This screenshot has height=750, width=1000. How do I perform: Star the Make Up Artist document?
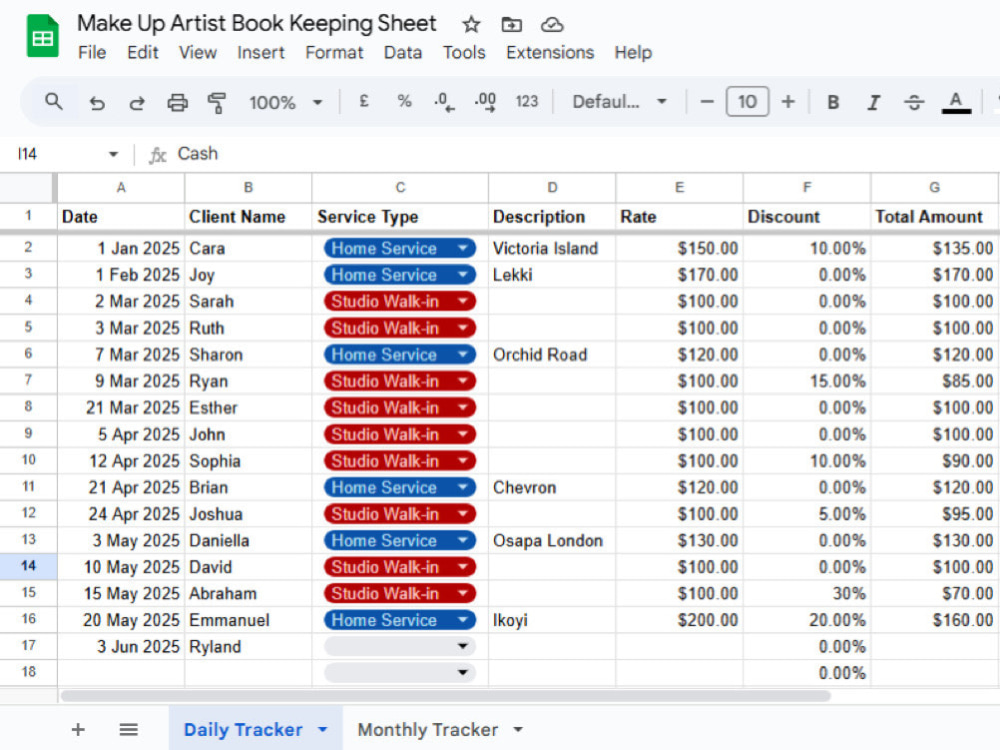471,24
